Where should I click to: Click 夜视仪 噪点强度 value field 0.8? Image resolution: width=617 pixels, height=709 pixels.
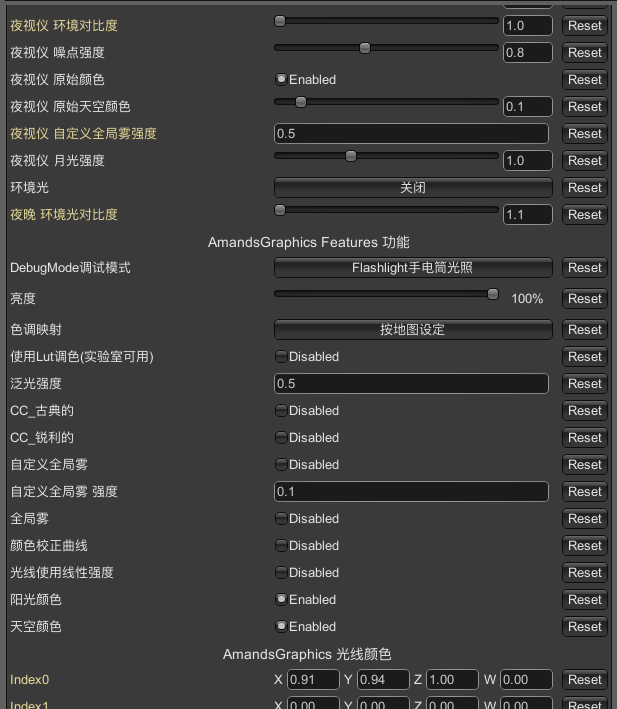(528, 53)
